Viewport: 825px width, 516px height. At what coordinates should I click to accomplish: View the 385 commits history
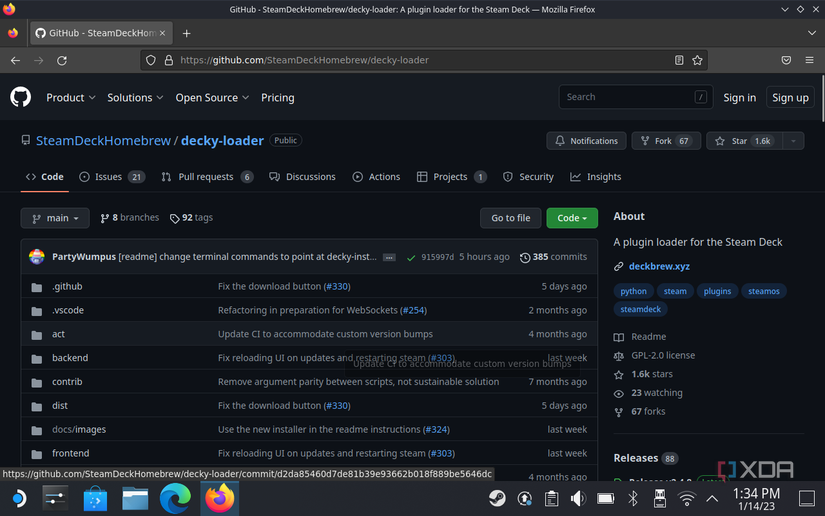click(x=553, y=257)
